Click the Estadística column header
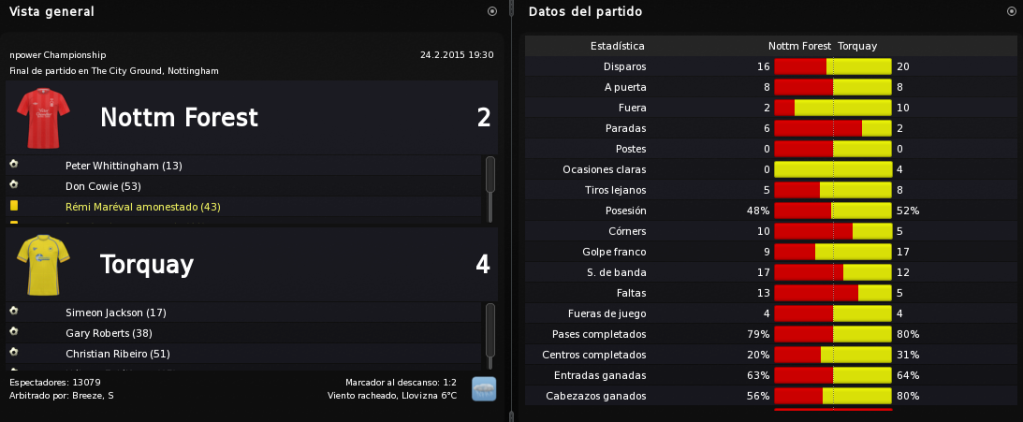1023x422 pixels. click(x=617, y=46)
